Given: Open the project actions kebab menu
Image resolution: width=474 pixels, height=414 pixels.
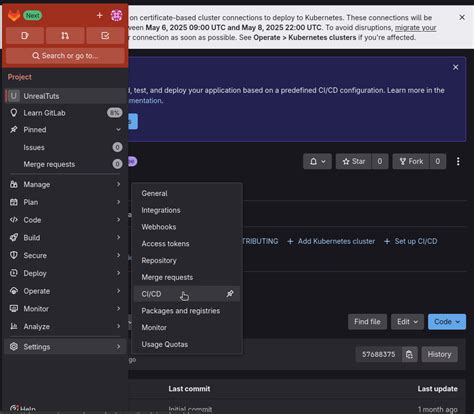Looking at the screenshot, I should click(458, 161).
